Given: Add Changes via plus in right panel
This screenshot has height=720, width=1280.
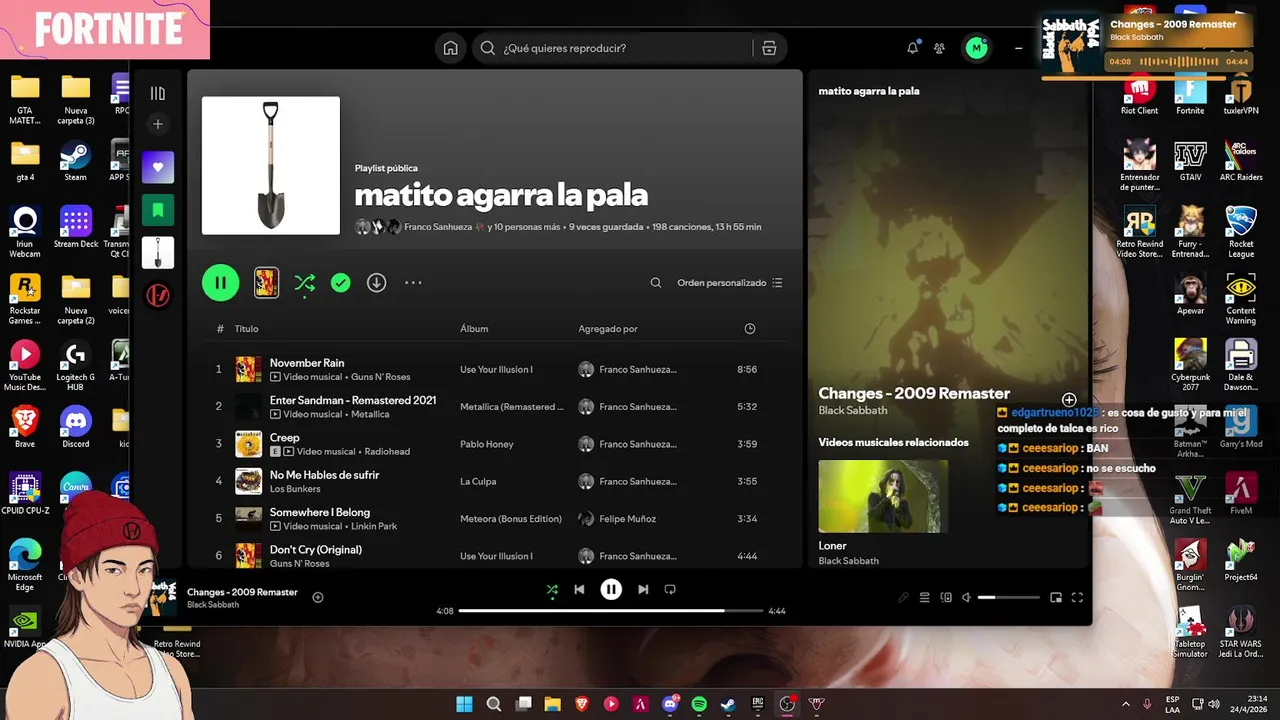Looking at the screenshot, I should click(x=1069, y=400).
